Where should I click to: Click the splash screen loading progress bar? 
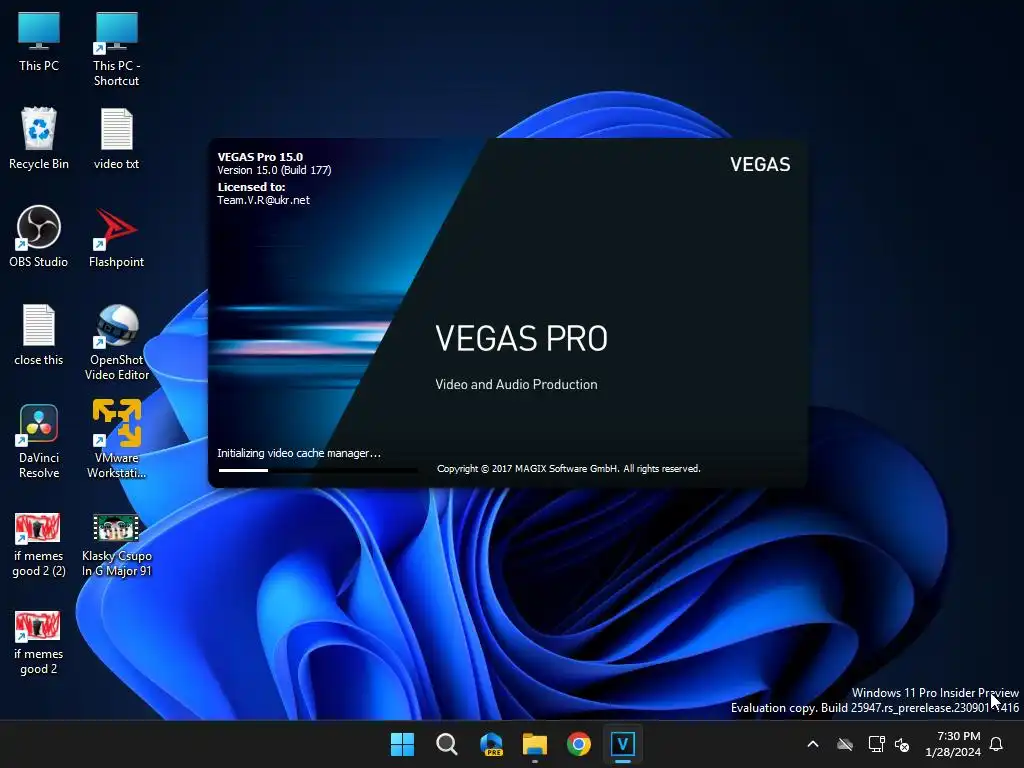click(x=317, y=470)
